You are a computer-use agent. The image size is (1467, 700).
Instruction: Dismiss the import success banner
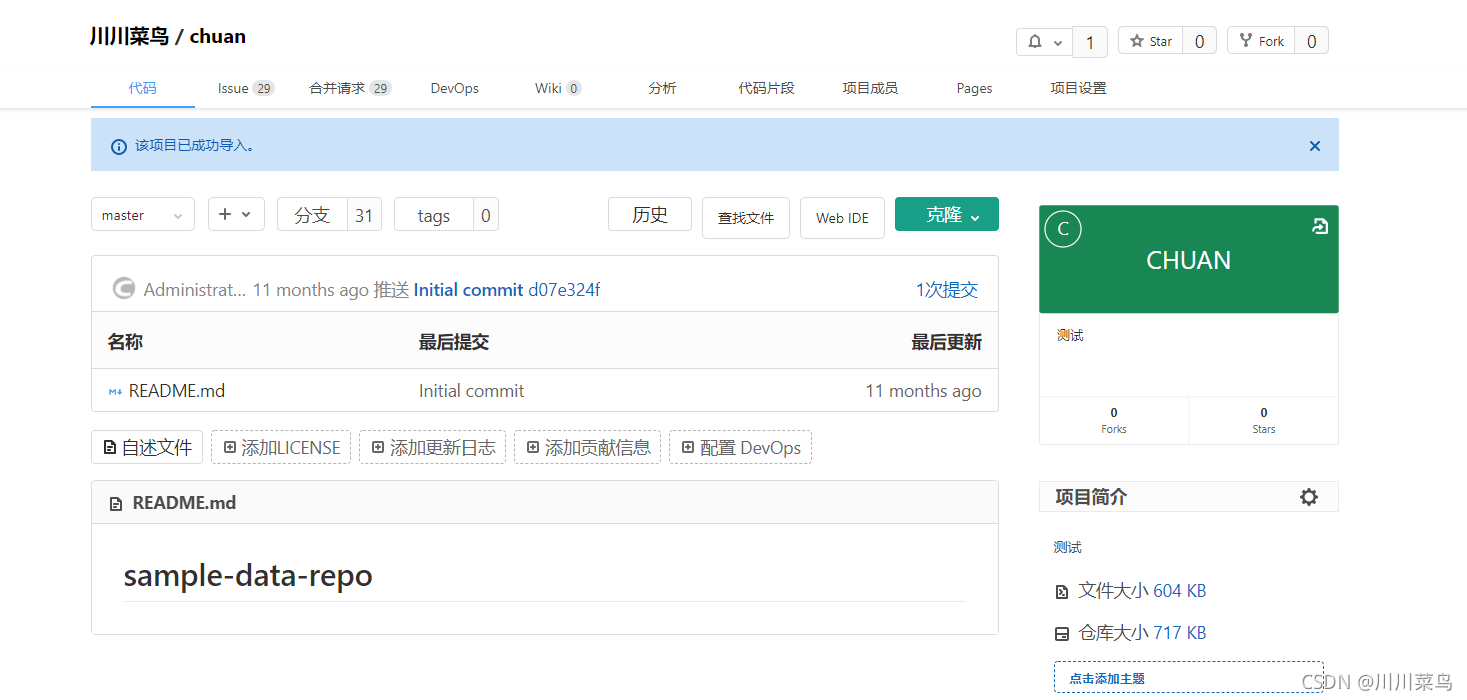click(1314, 146)
